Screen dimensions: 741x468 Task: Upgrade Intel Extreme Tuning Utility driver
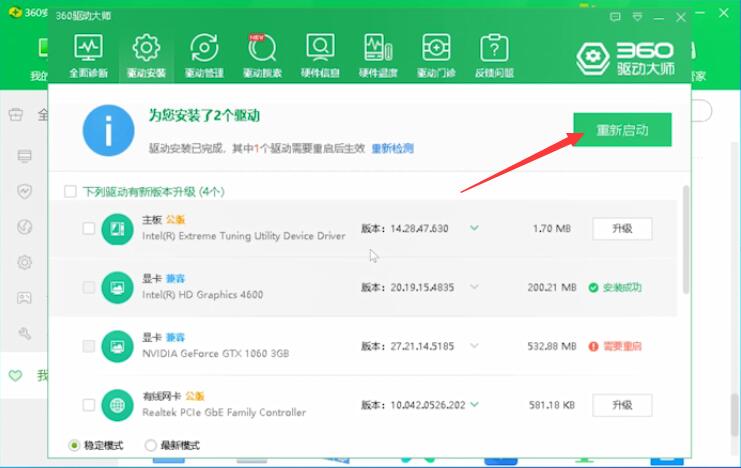622,229
